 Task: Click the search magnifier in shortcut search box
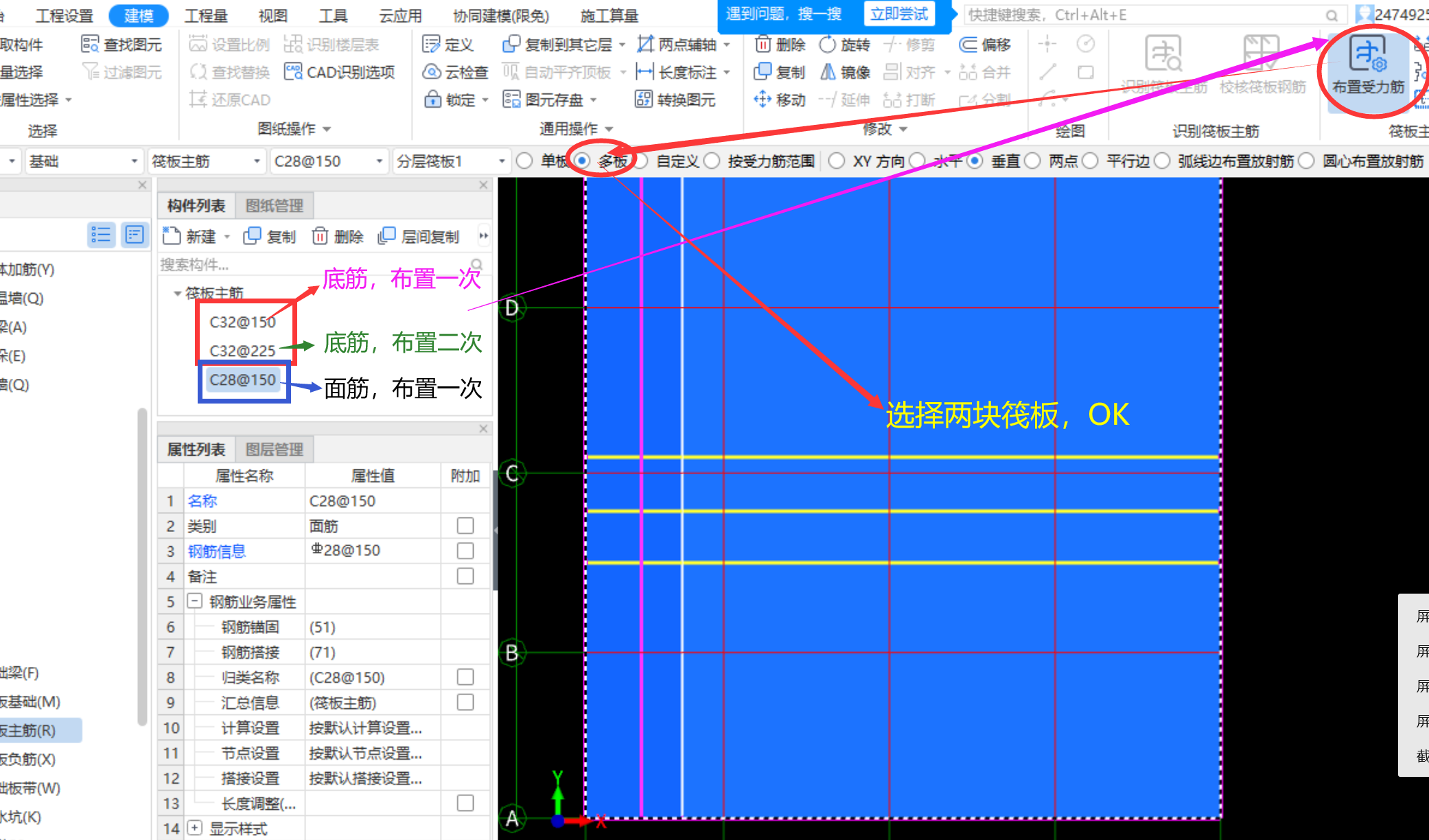1332,15
